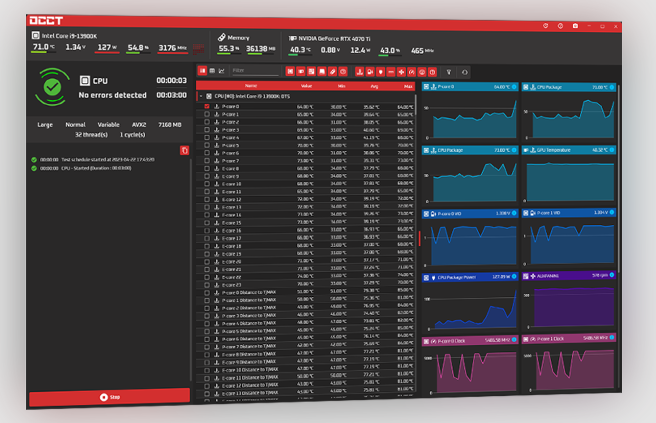The height and width of the screenshot is (423, 656).
Task: Click the refresh icon at toolbar end
Action: [x=464, y=72]
